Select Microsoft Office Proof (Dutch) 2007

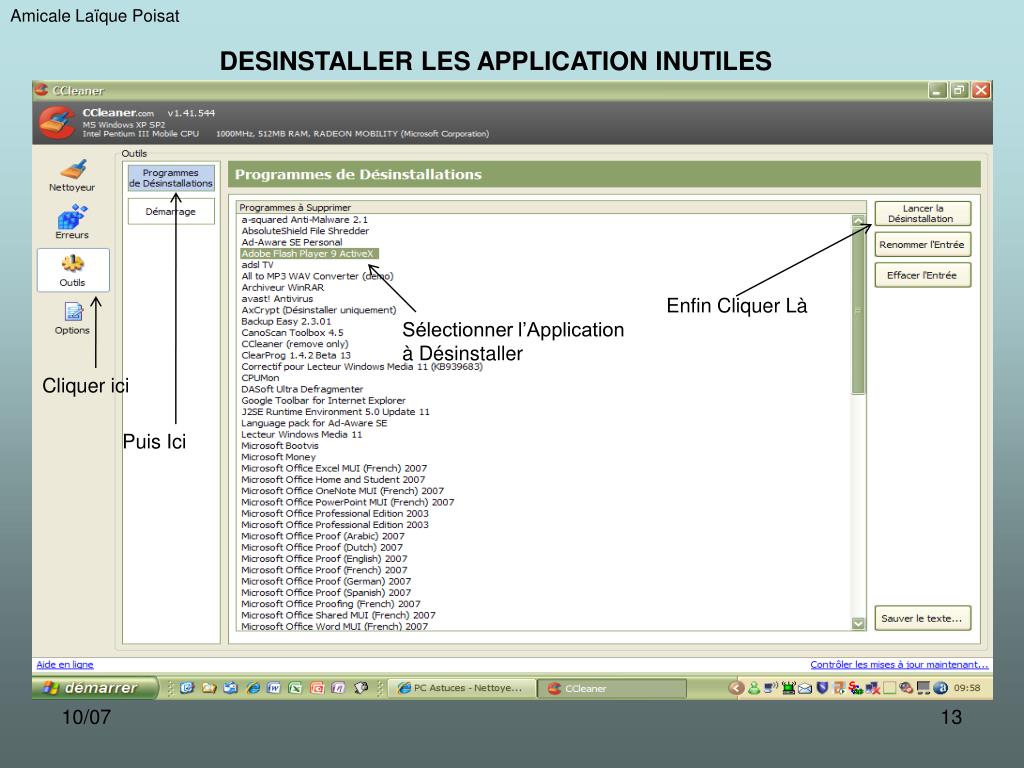(322, 547)
